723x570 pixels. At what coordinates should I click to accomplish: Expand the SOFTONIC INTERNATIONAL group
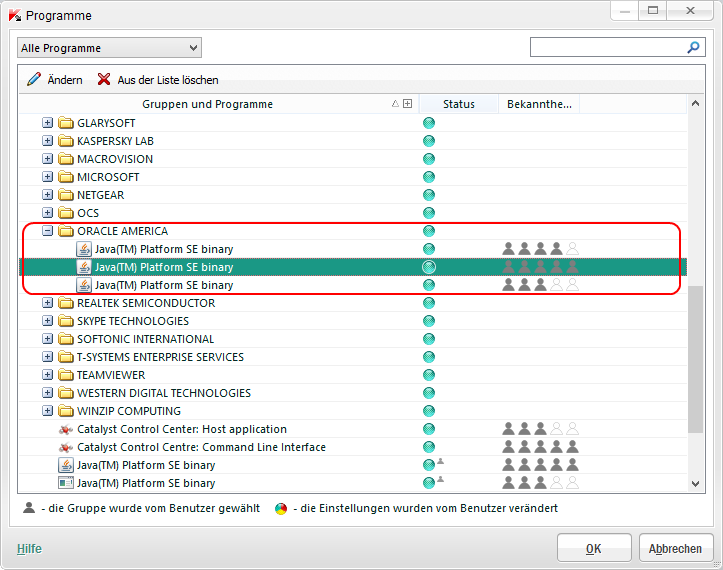tap(47, 338)
